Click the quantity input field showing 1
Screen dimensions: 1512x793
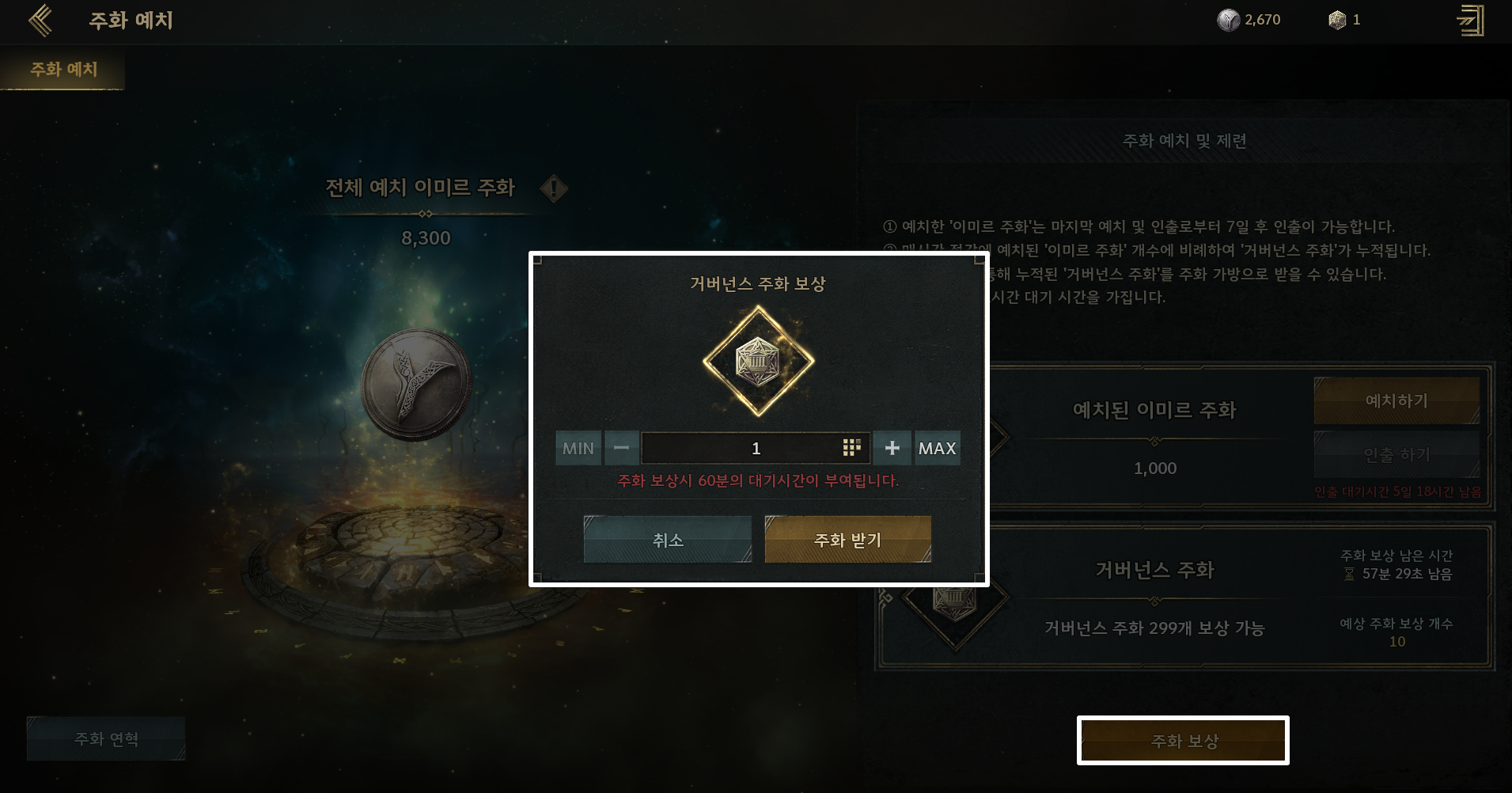coord(756,448)
